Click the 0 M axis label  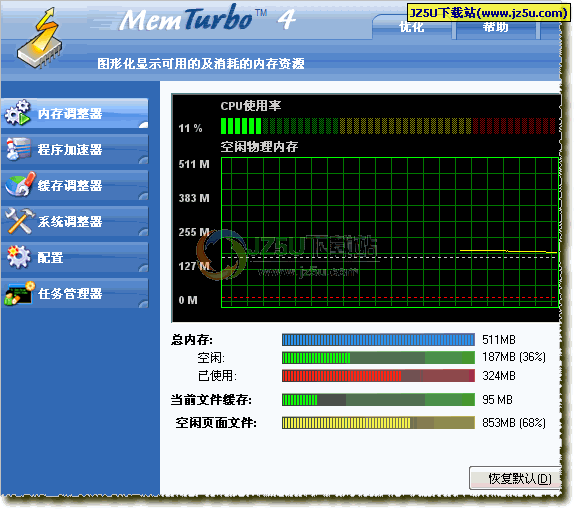tap(188, 300)
